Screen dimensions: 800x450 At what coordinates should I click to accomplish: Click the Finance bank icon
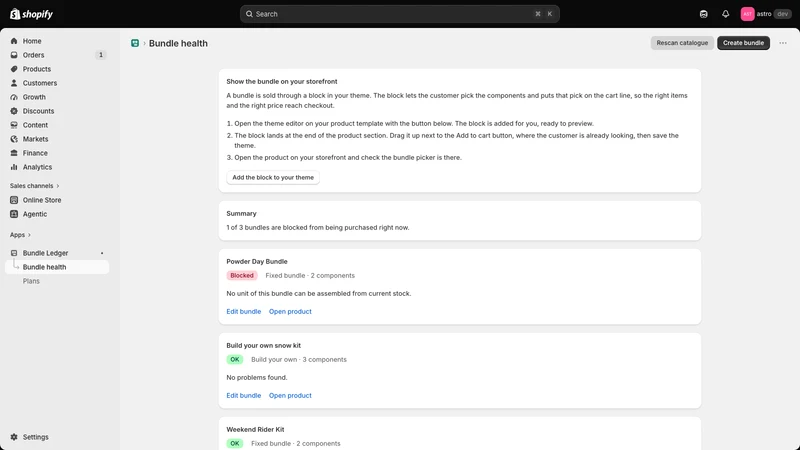pyautogui.click(x=14, y=153)
